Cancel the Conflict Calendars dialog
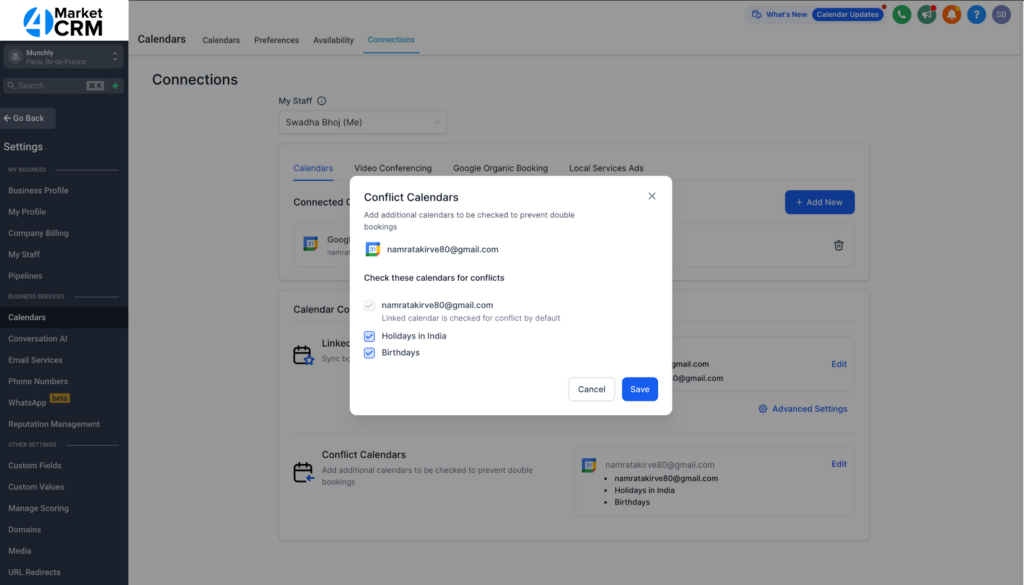This screenshot has width=1024, height=585. tap(591, 389)
